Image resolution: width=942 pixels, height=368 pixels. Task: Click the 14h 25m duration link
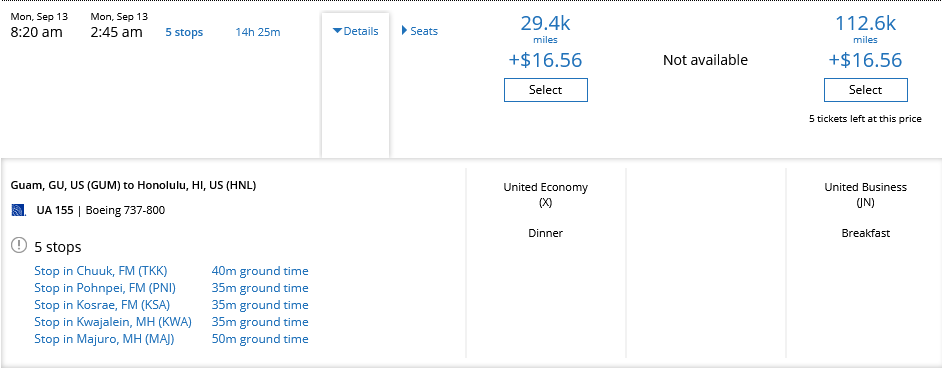[x=258, y=32]
